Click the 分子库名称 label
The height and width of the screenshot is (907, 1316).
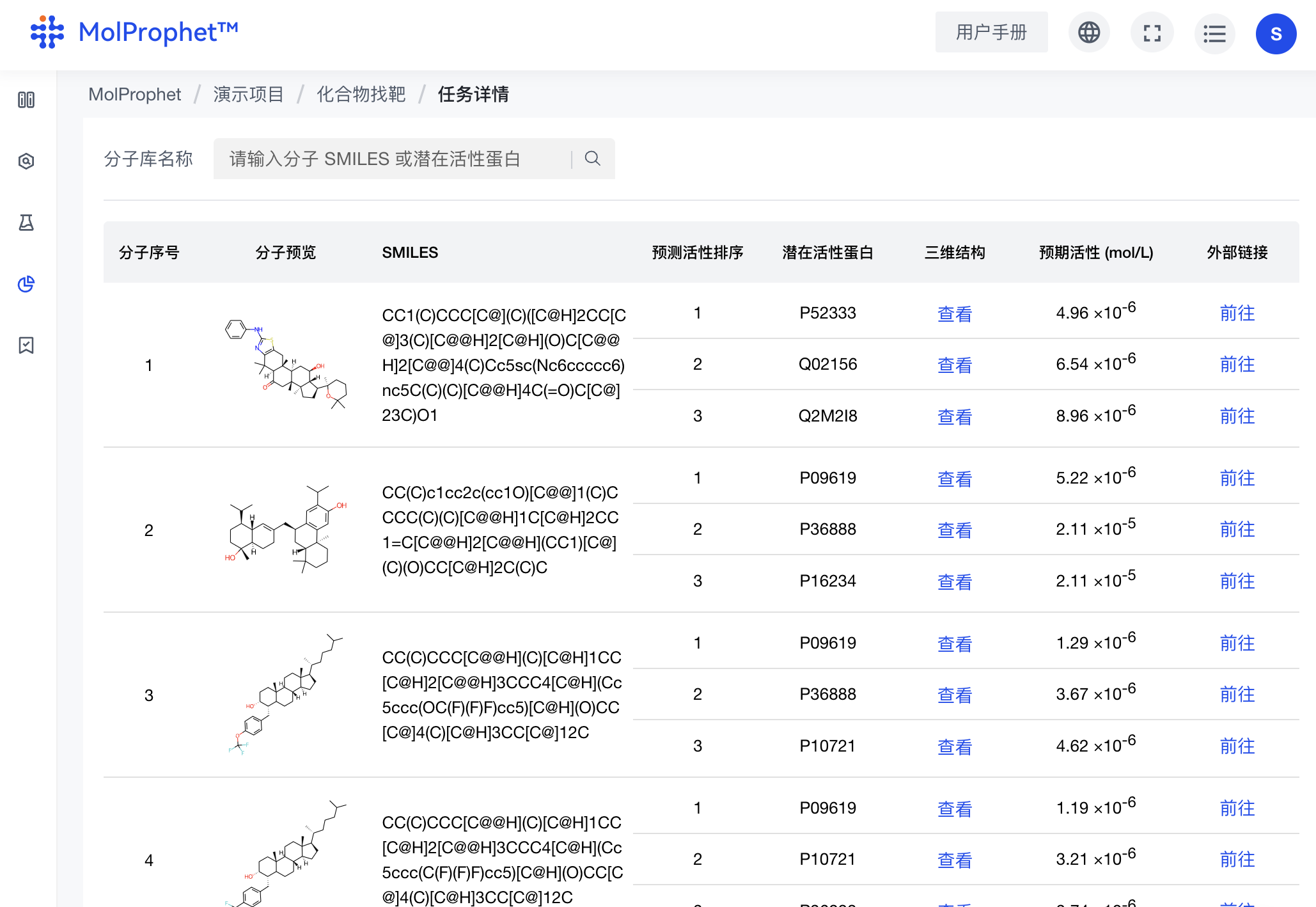pyautogui.click(x=148, y=159)
